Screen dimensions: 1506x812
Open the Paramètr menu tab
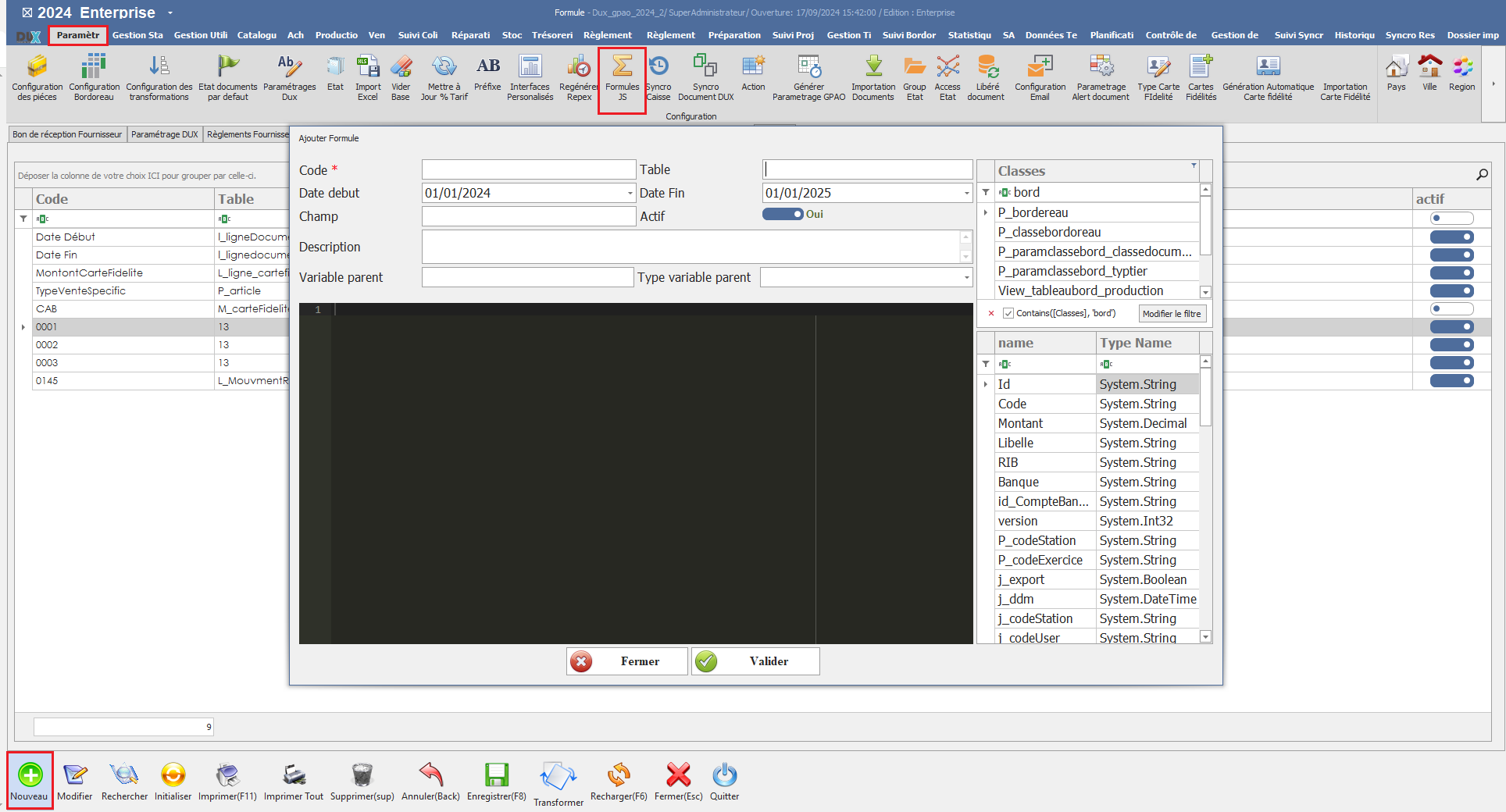click(78, 35)
